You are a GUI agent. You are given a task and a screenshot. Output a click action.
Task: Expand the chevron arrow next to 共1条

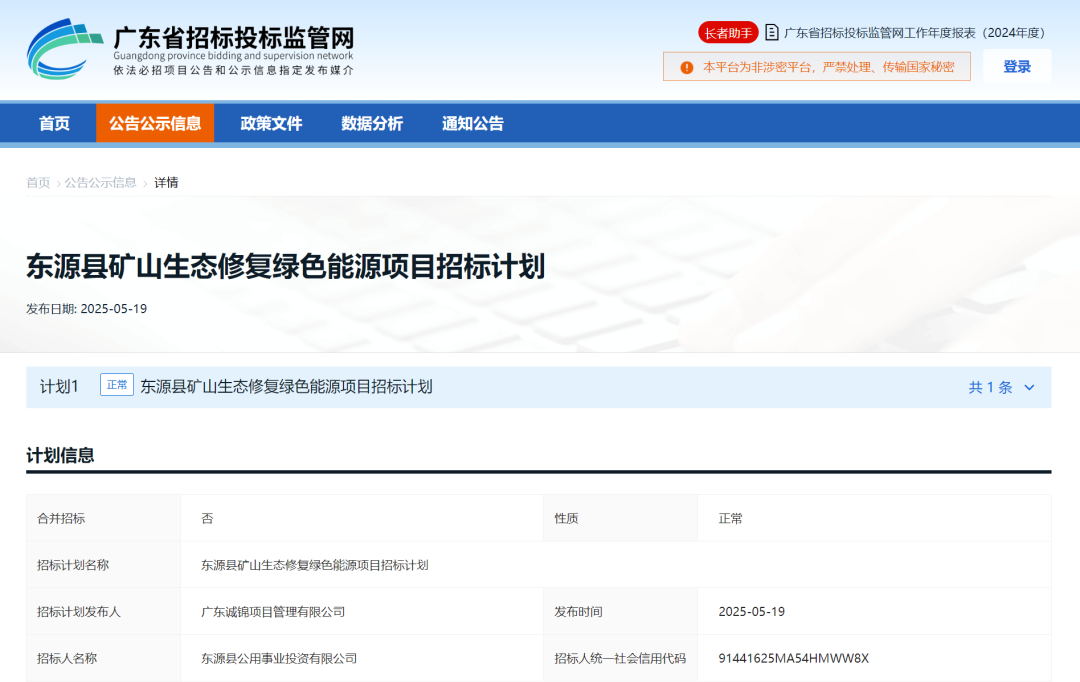1029,388
